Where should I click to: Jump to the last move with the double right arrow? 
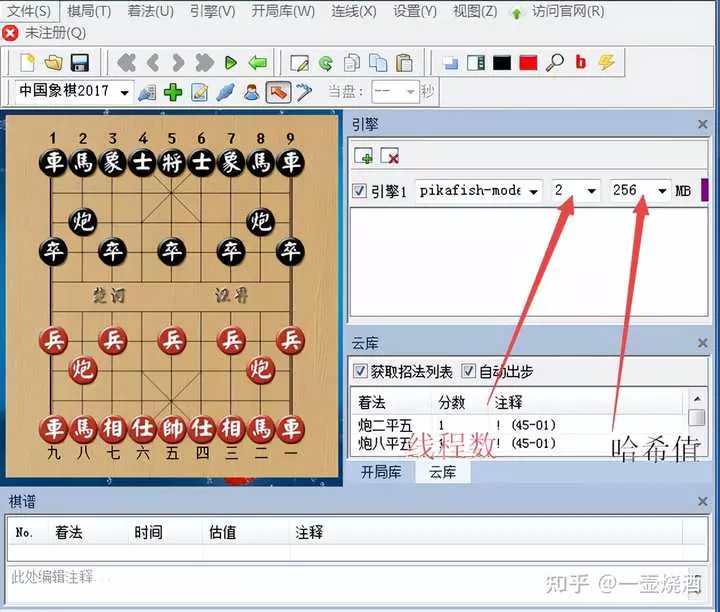pyautogui.click(x=204, y=63)
